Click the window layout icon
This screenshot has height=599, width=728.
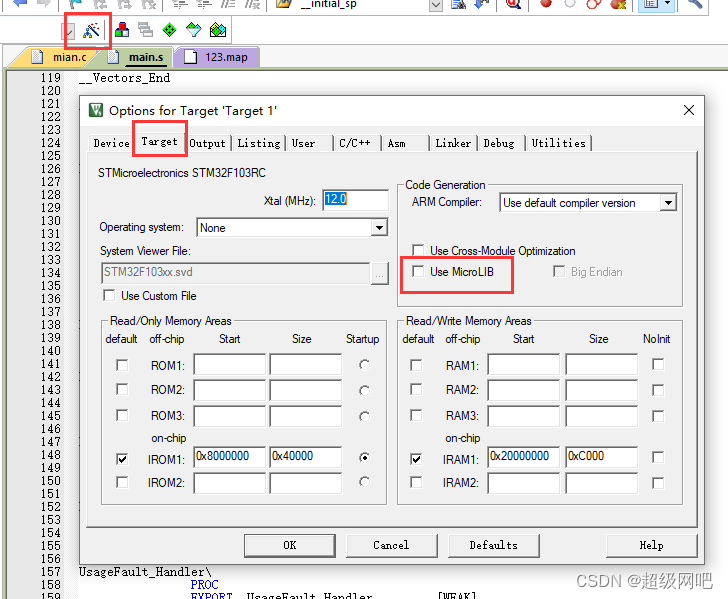651,4
